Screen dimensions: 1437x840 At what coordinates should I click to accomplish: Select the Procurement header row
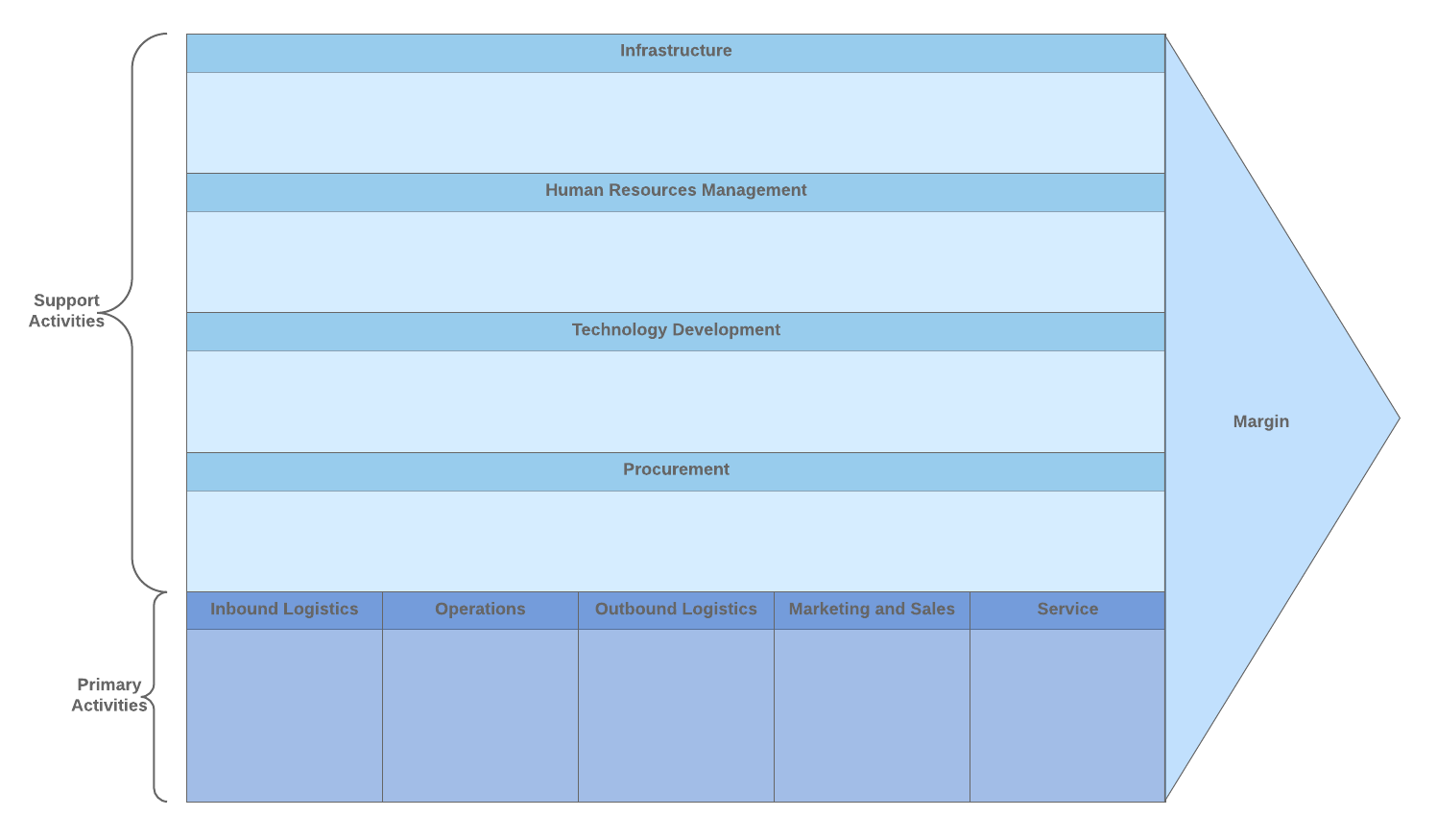coord(675,470)
